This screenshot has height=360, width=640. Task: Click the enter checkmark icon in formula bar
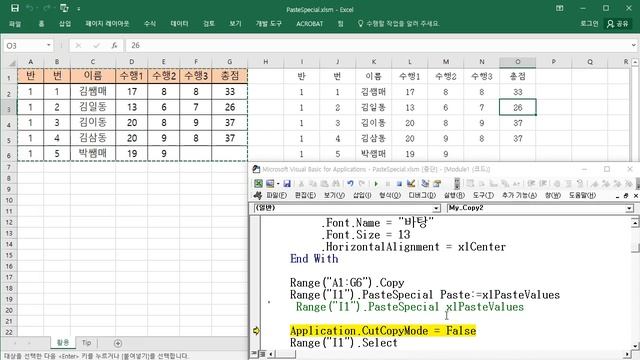pos(96,45)
